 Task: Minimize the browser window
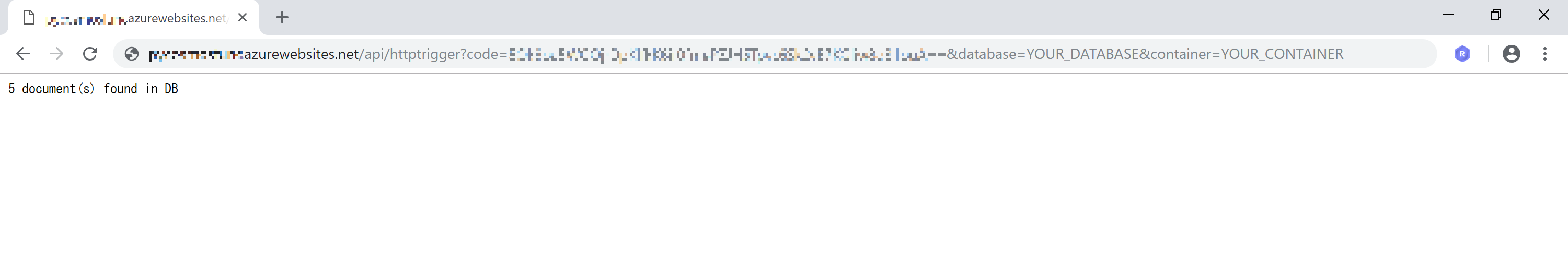click(1448, 15)
